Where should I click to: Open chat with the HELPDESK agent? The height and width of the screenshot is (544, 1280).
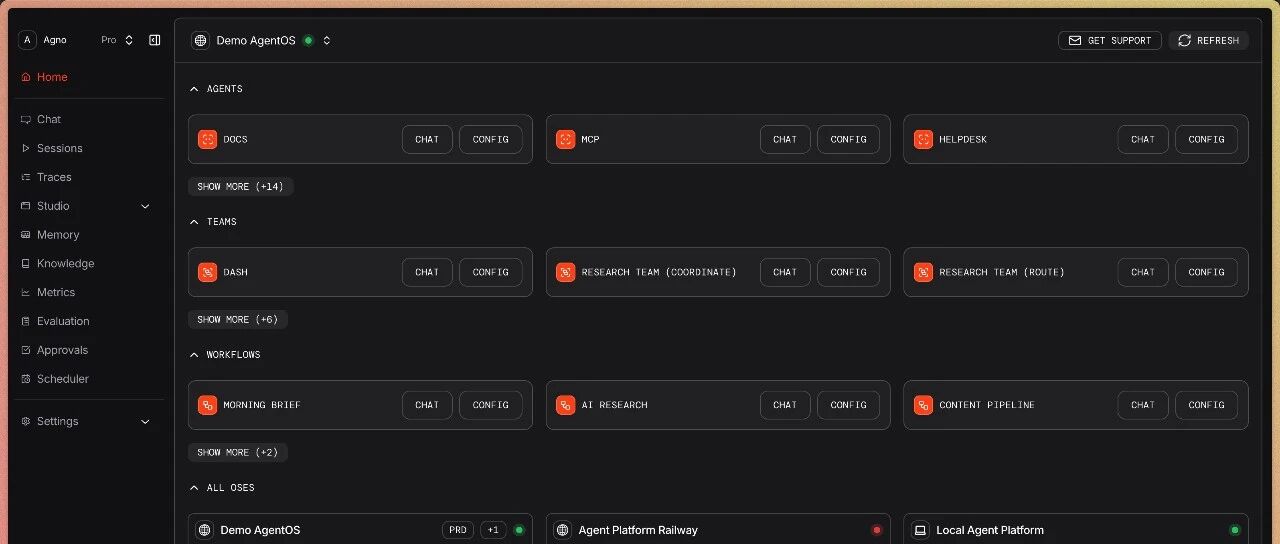click(x=1143, y=139)
